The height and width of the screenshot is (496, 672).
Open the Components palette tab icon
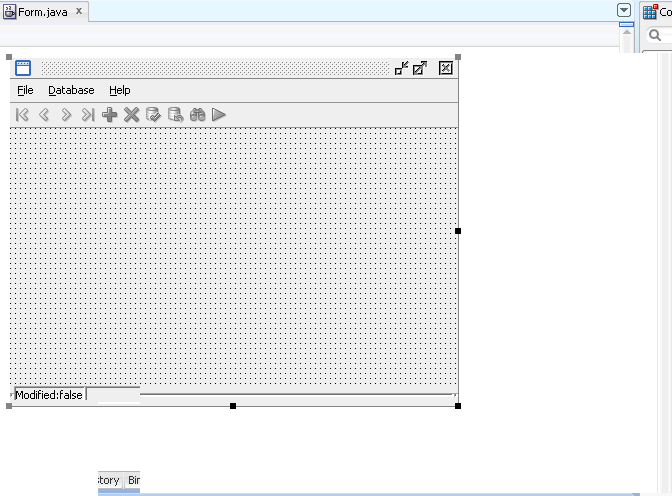(x=650, y=12)
